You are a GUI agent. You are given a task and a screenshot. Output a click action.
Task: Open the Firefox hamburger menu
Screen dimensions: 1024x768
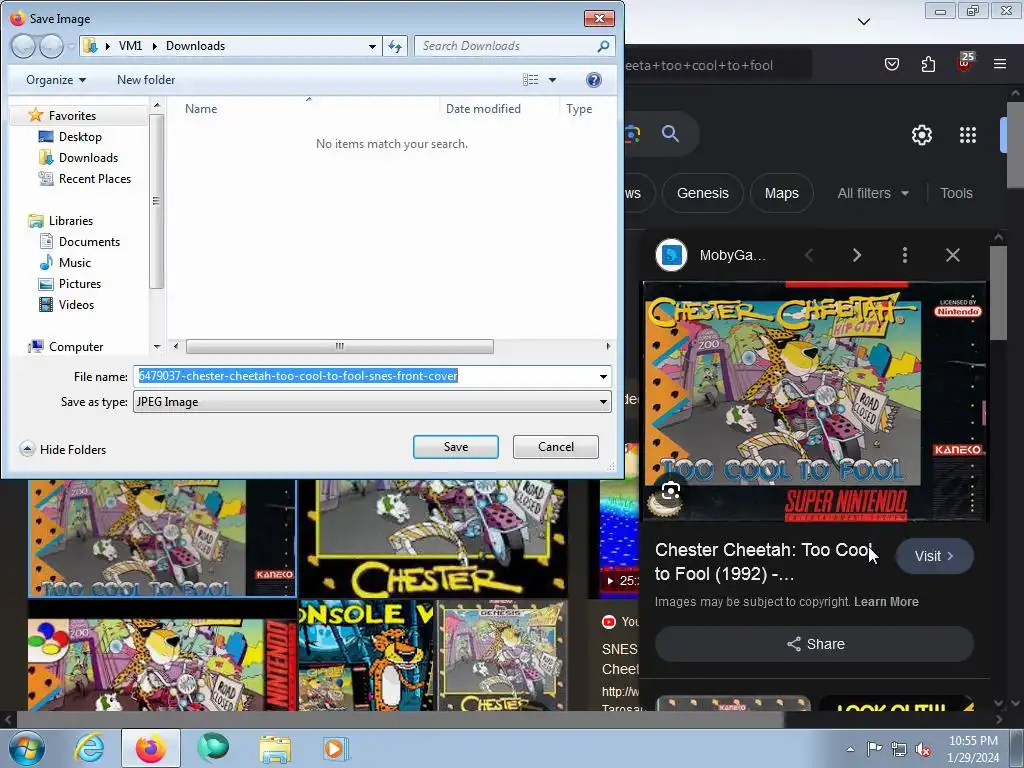coord(1000,64)
